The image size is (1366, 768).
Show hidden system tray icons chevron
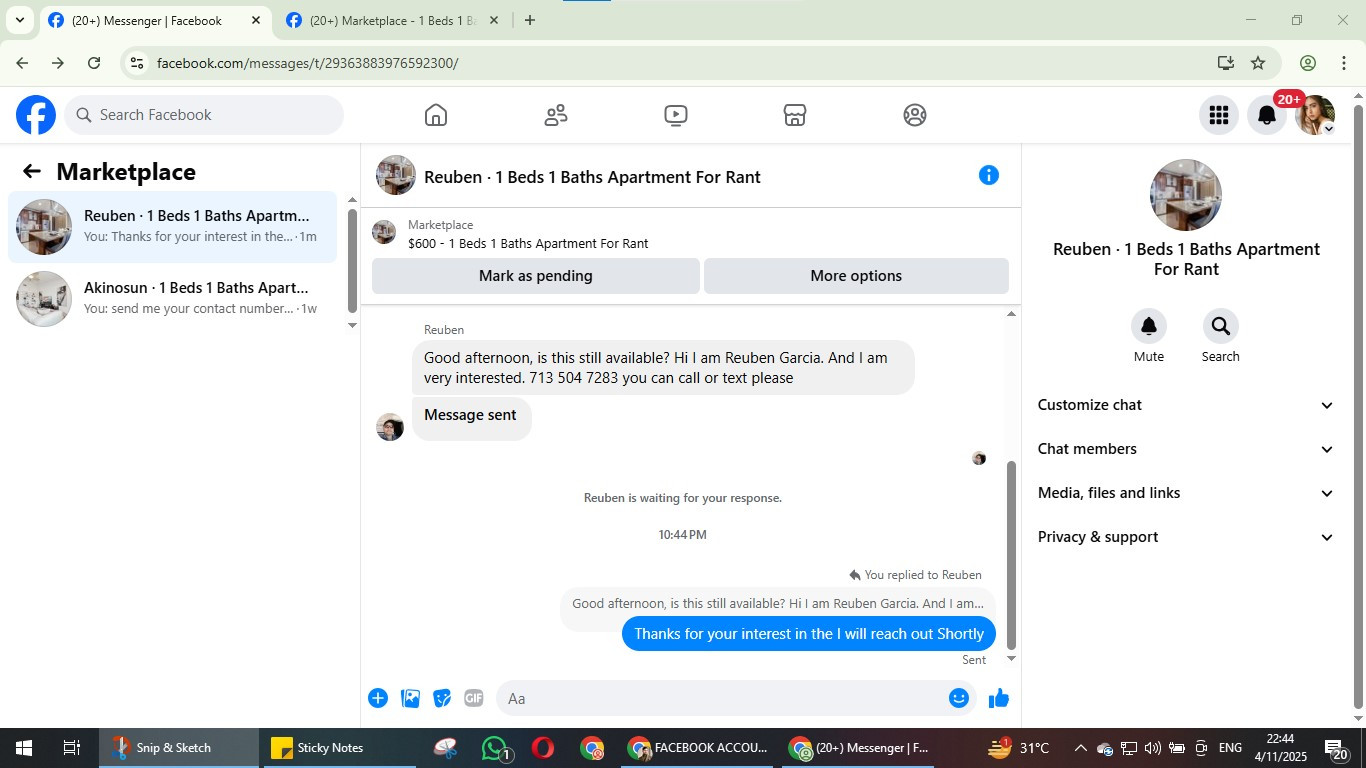pos(1080,748)
